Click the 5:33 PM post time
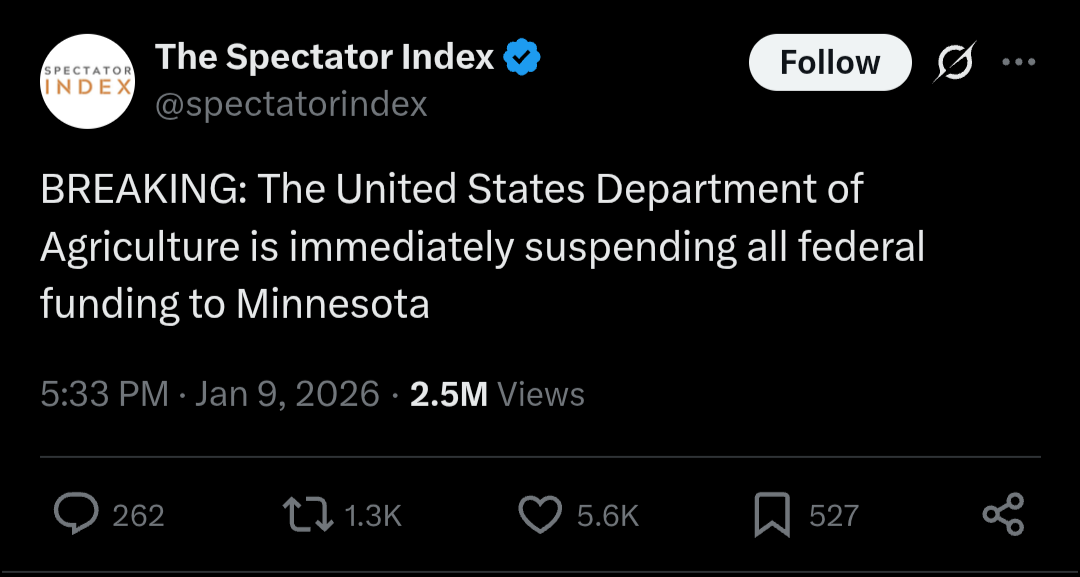Image resolution: width=1080 pixels, height=577 pixels. coord(104,394)
